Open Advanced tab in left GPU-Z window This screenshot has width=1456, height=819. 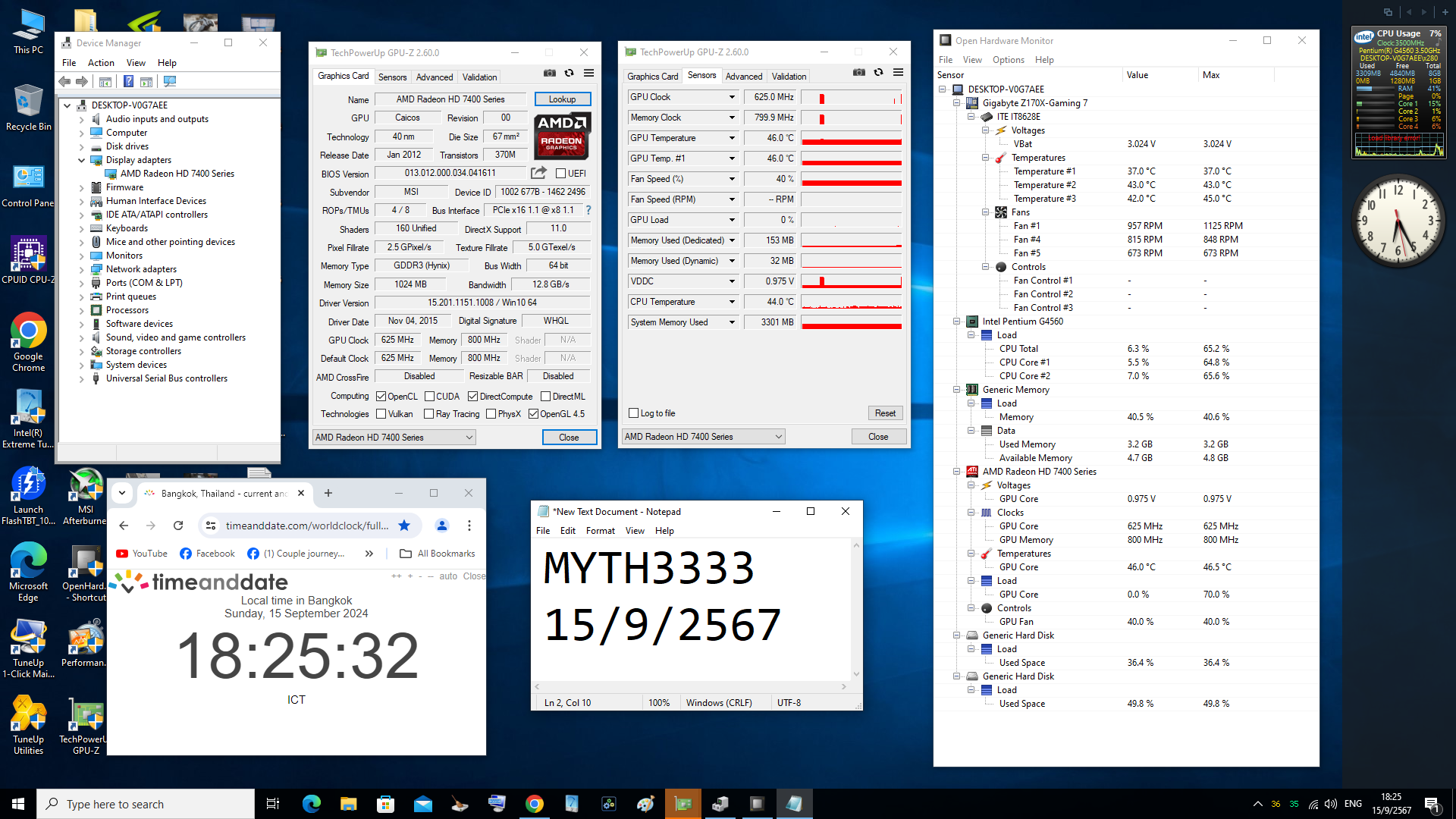(x=435, y=77)
